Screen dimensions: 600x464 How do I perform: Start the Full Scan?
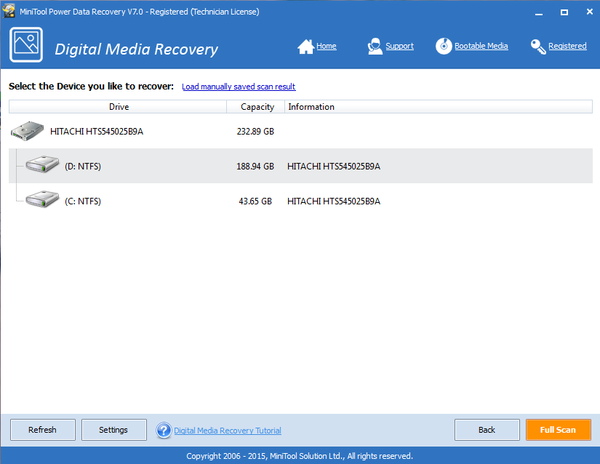(558, 430)
